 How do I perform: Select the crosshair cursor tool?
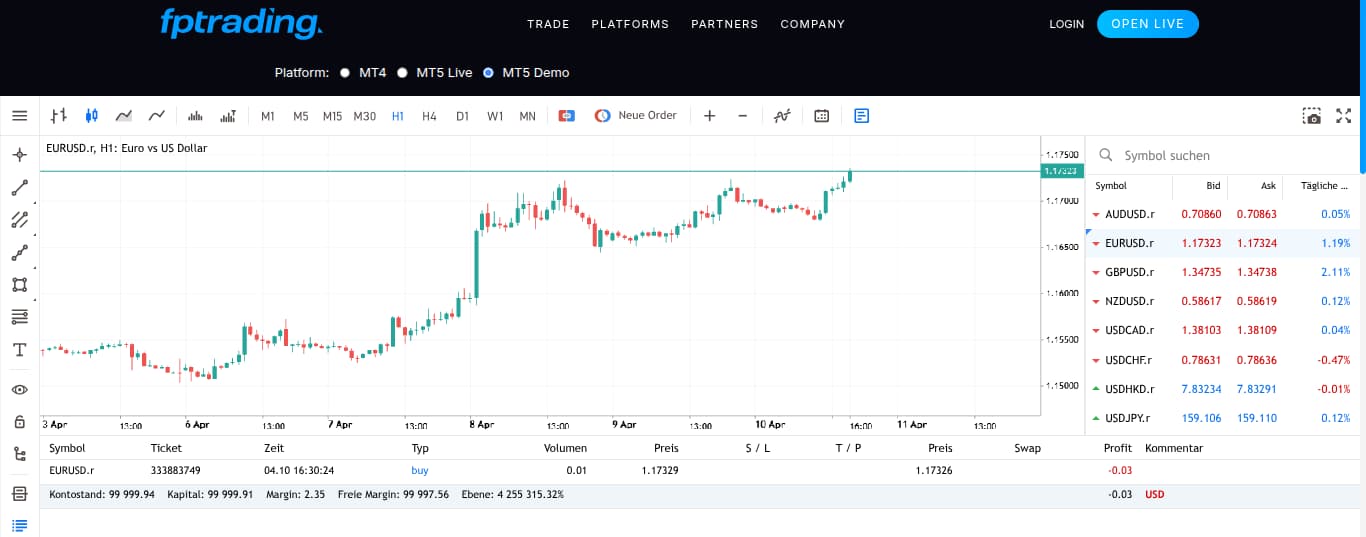click(19, 155)
